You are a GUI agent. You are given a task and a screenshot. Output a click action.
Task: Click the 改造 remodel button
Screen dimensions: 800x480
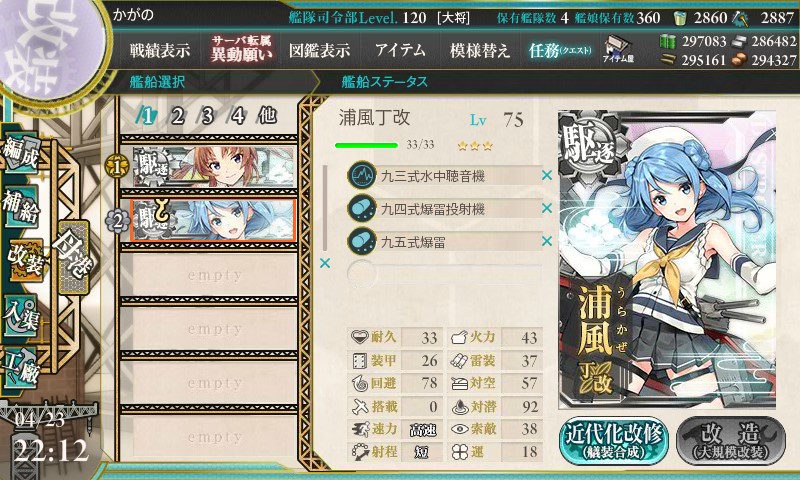coord(731,441)
